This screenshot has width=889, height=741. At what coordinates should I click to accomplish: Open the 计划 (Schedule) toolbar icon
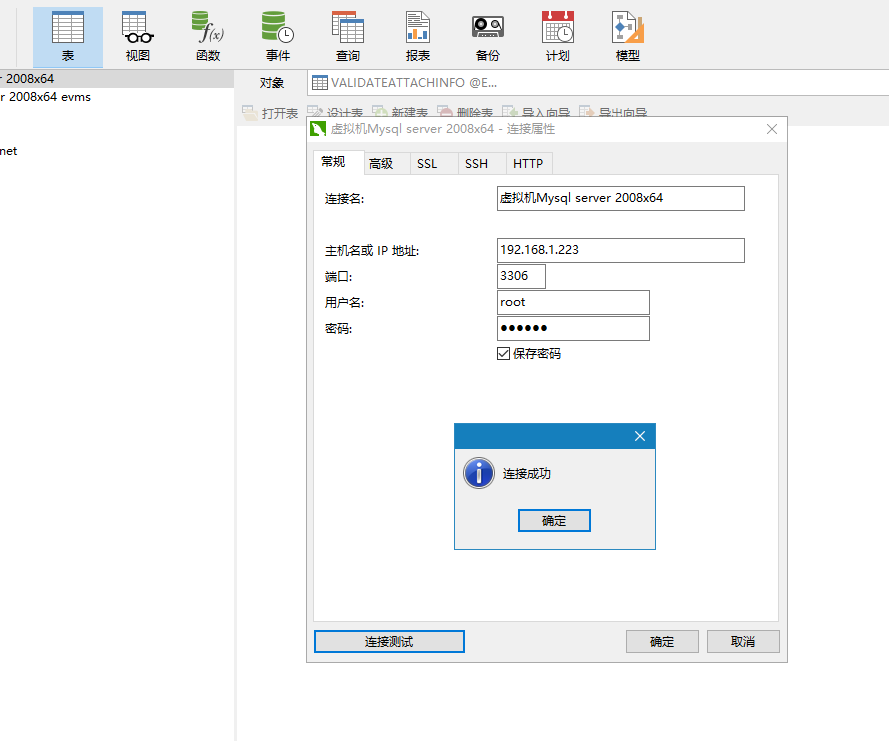point(557,37)
